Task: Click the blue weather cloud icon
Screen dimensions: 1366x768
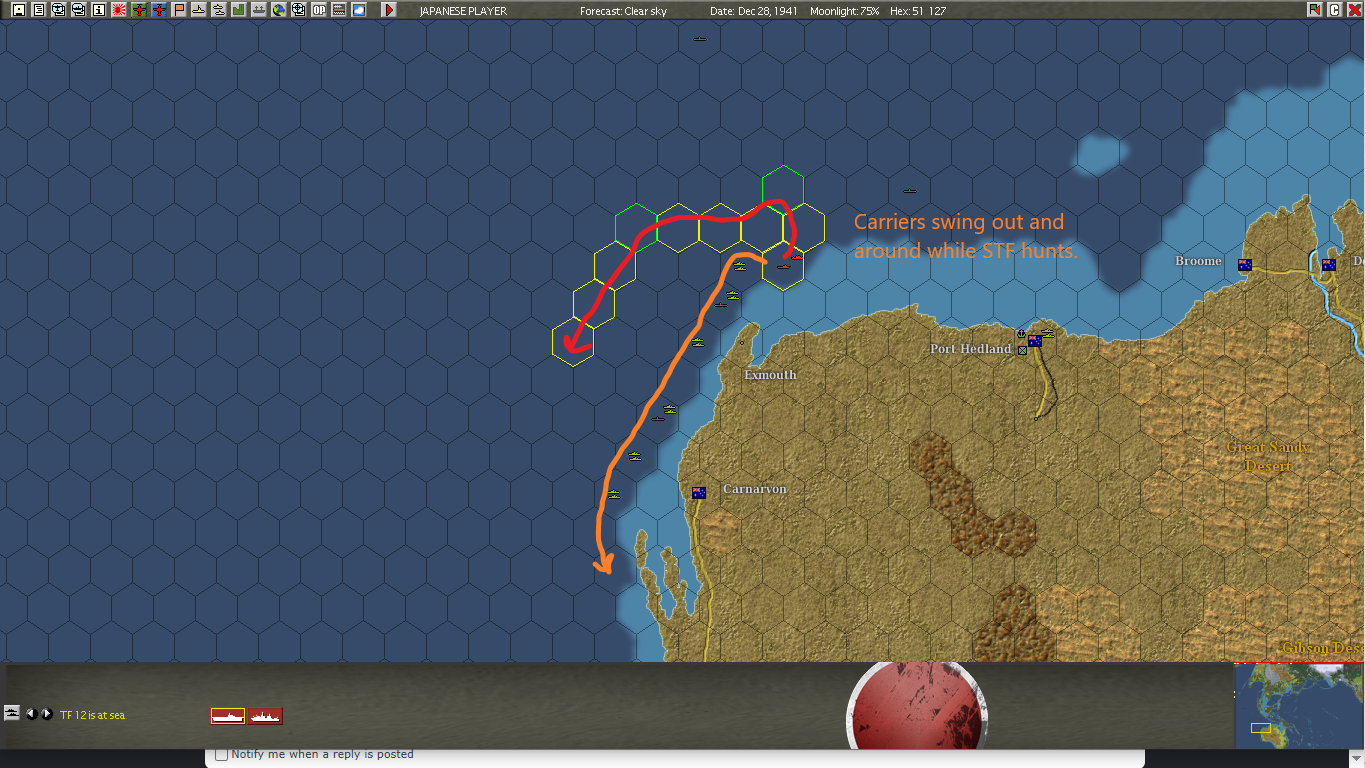Action: 359,10
